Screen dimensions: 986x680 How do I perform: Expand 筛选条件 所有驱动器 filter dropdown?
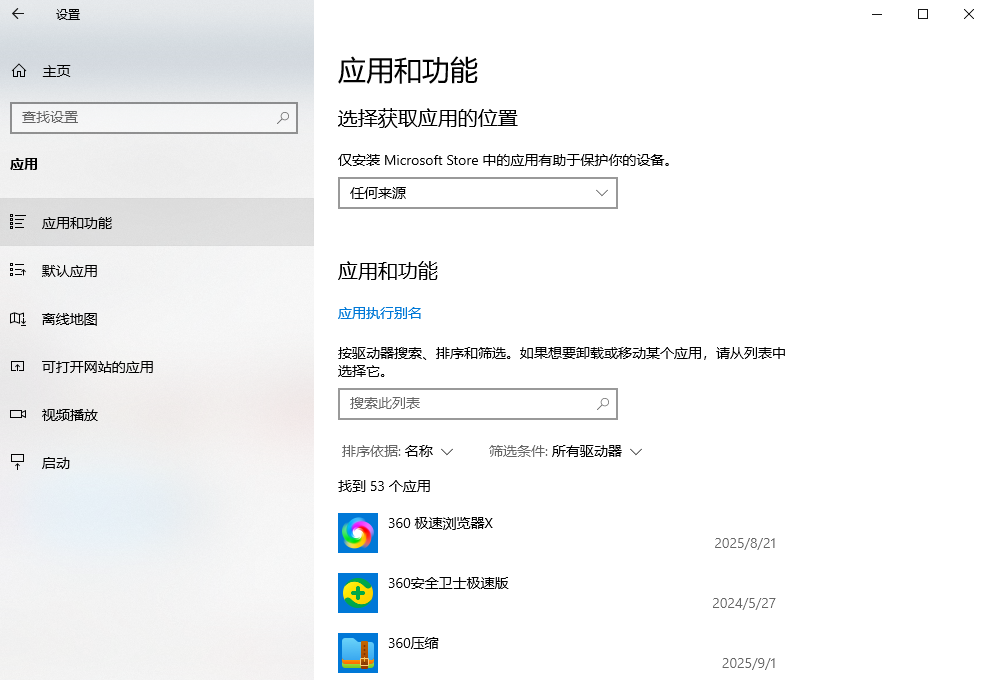565,451
